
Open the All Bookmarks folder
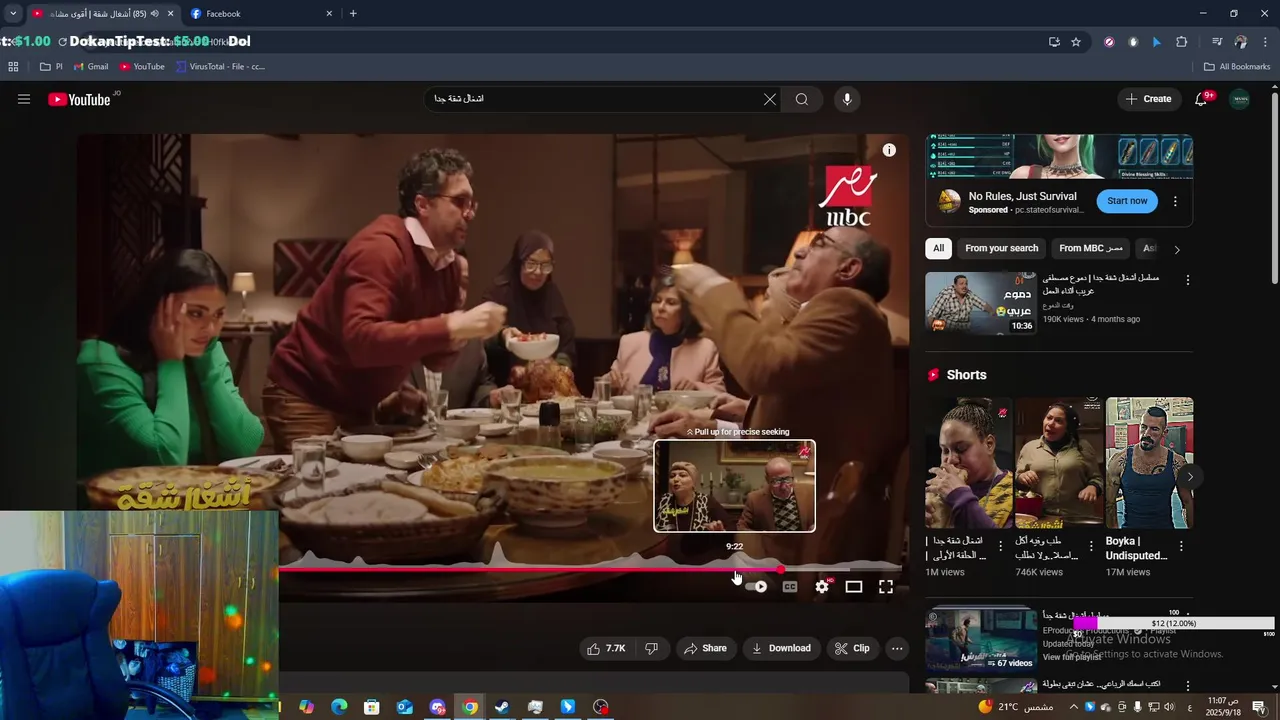click(x=1237, y=67)
